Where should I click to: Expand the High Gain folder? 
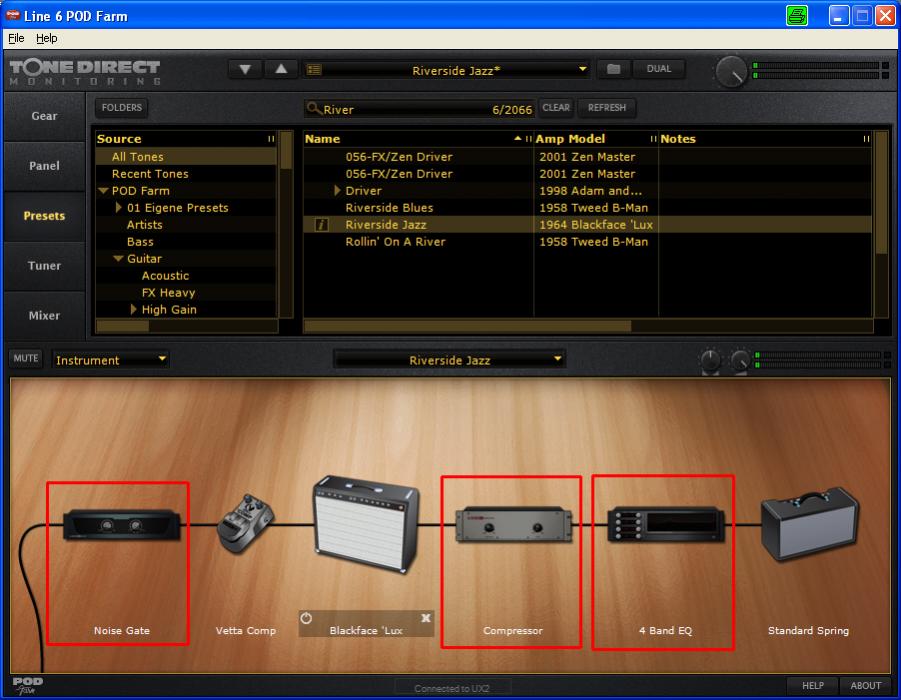pyautogui.click(x=133, y=309)
